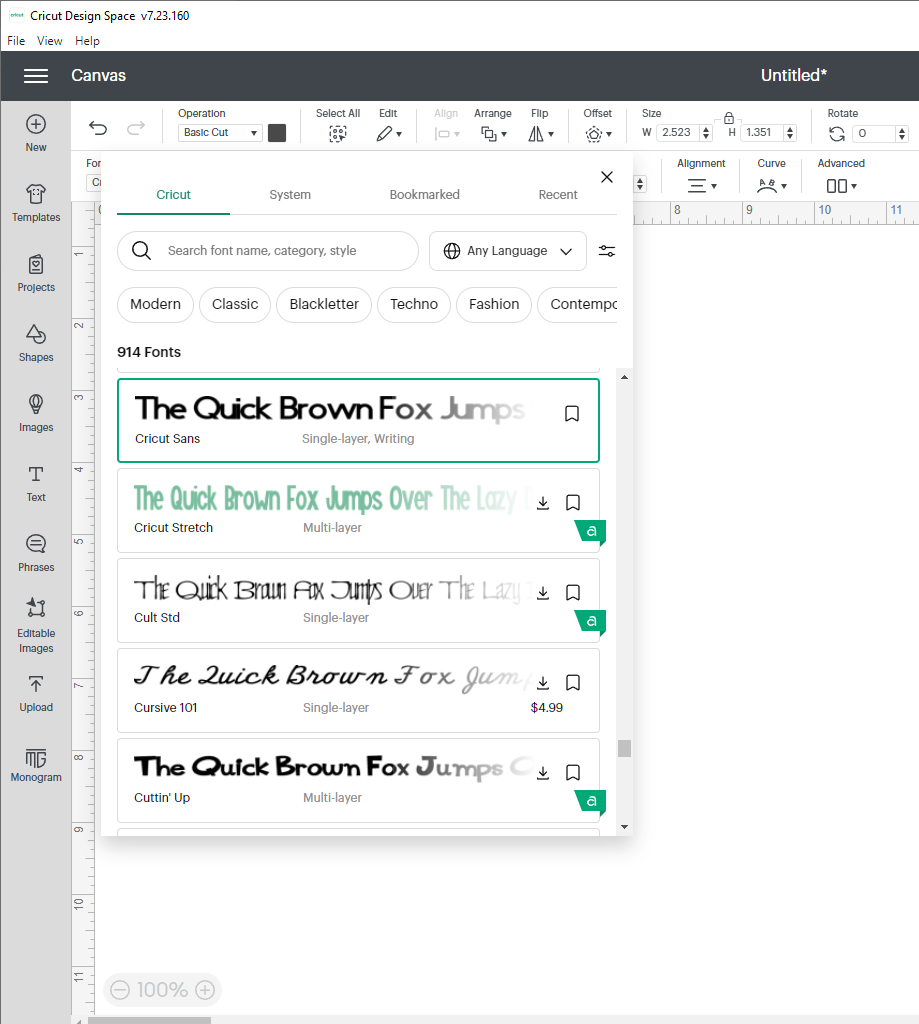
Task: Bookmark the Cult Std font
Action: [573, 592]
